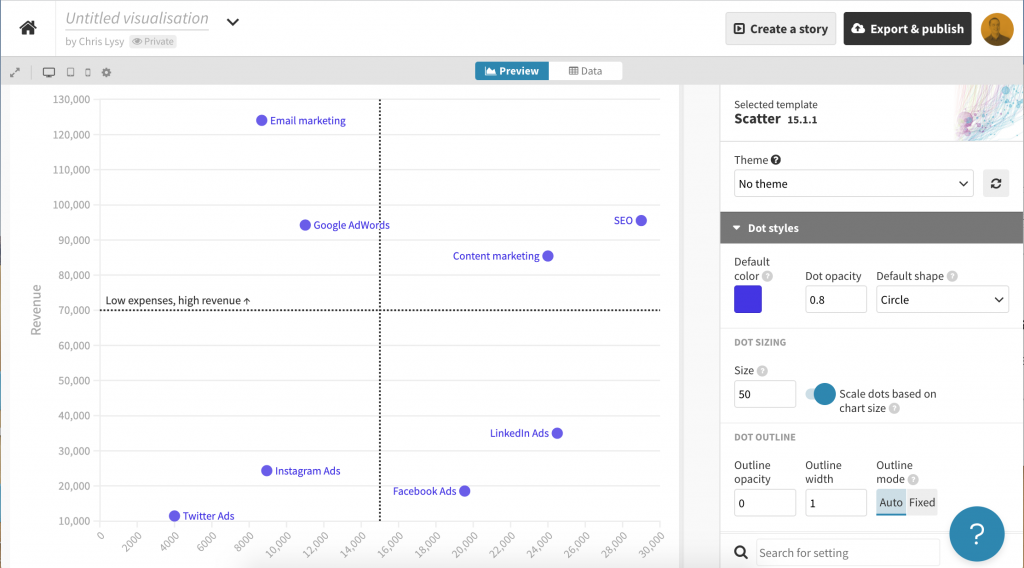Toggle Scale dots based on chart size
This screenshot has width=1024, height=568.
tap(820, 394)
